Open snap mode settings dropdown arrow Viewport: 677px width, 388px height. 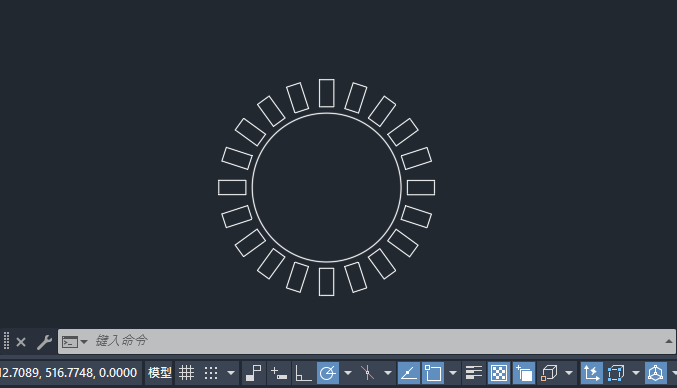click(x=231, y=373)
